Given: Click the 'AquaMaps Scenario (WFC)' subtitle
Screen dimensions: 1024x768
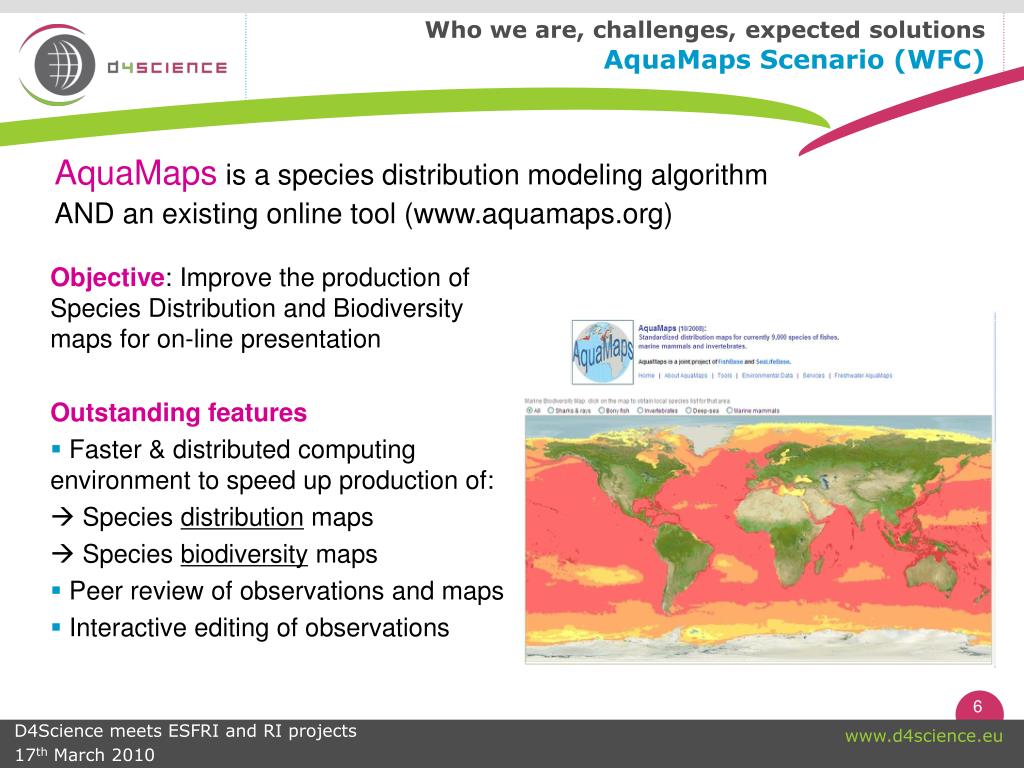Looking at the screenshot, I should 793,60.
